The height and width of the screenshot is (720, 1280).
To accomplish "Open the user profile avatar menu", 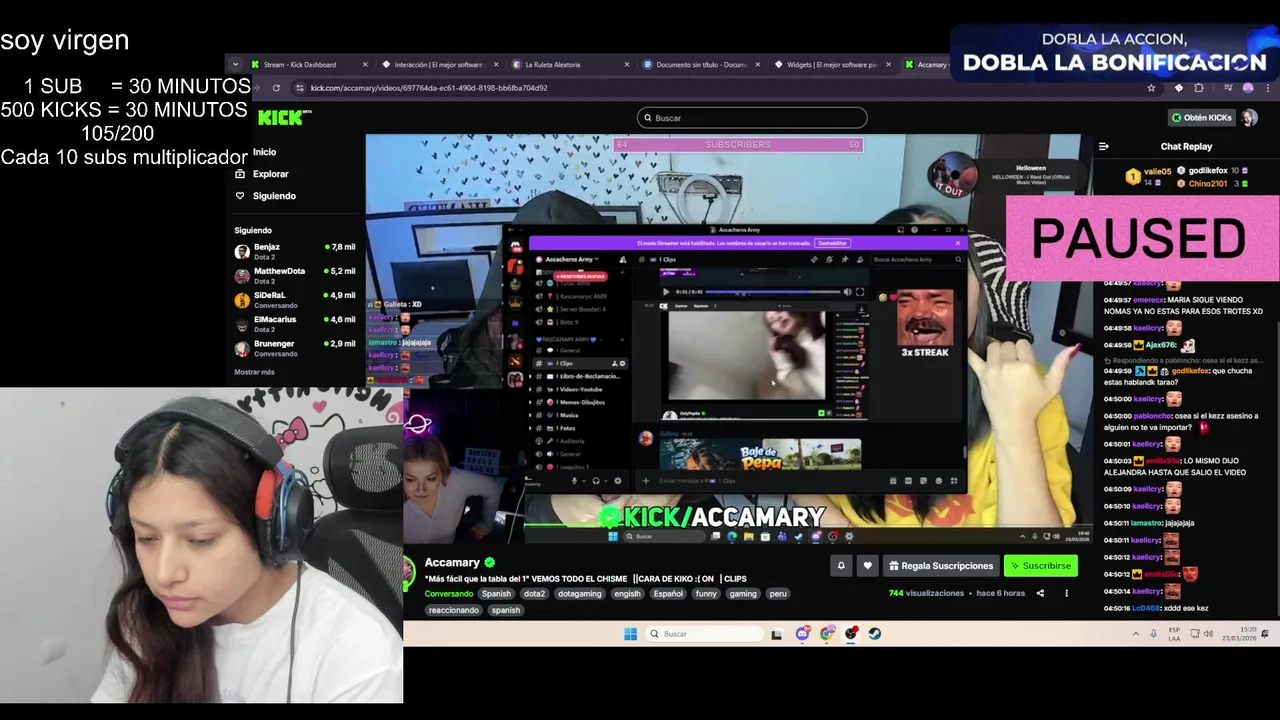I will (x=1249, y=118).
